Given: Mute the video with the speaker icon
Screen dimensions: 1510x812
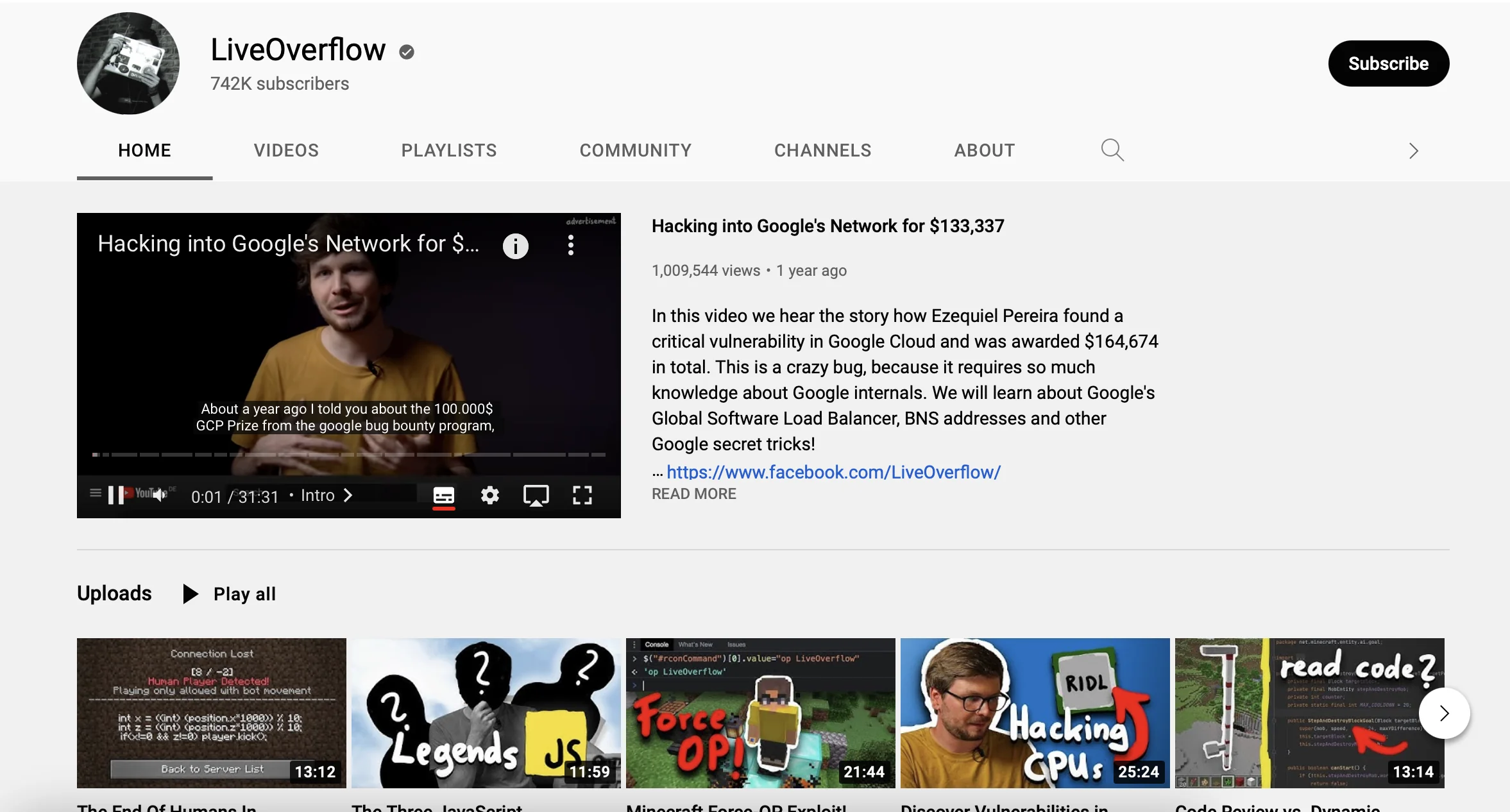Looking at the screenshot, I should [x=158, y=495].
